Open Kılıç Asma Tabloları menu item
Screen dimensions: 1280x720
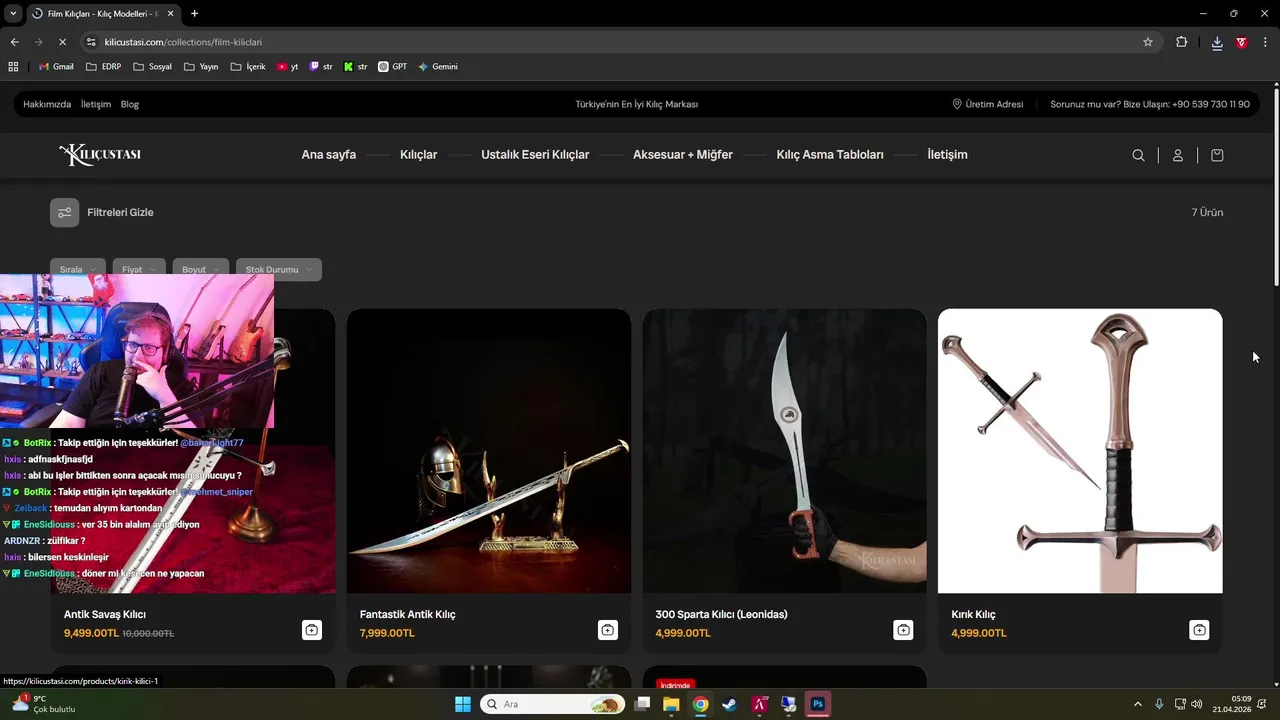click(x=830, y=155)
